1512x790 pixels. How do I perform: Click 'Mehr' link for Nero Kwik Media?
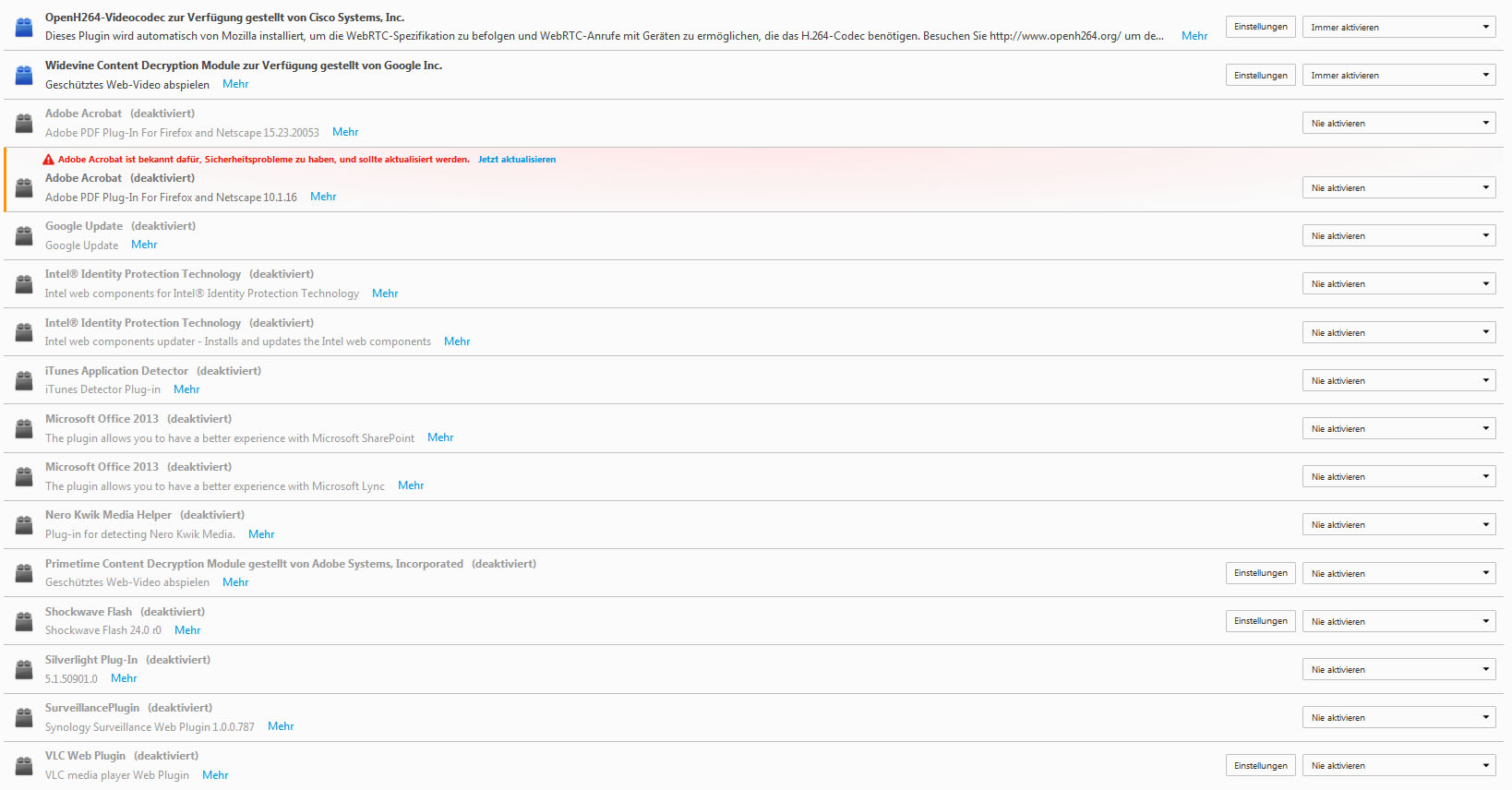click(x=261, y=534)
